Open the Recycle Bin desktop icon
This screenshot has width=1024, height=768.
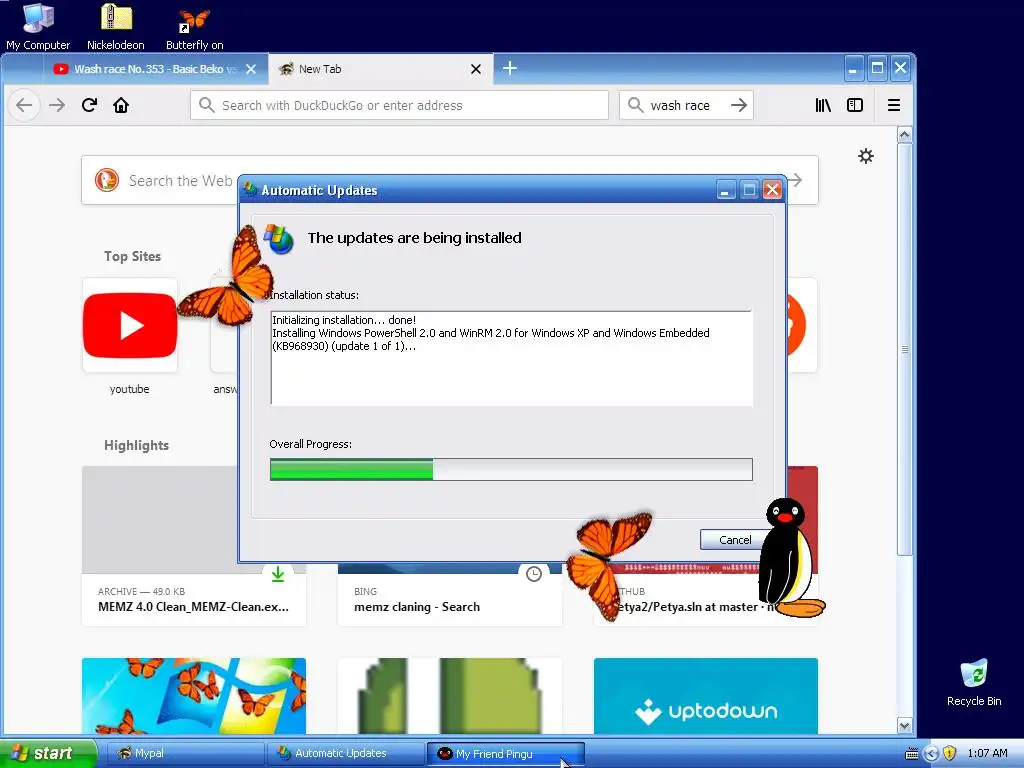(974, 682)
